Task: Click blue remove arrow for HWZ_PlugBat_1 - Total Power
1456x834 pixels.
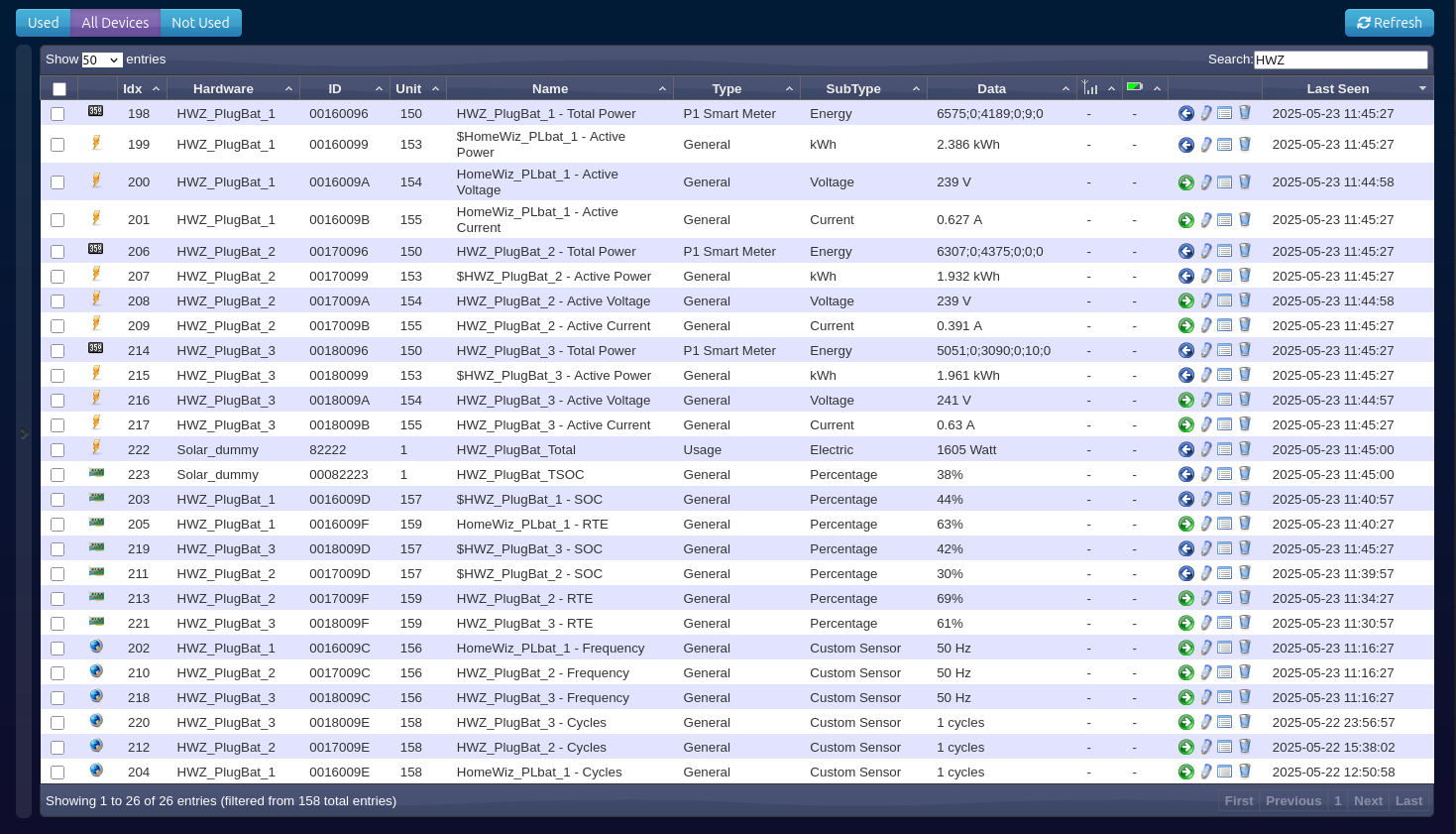Action: point(1185,114)
